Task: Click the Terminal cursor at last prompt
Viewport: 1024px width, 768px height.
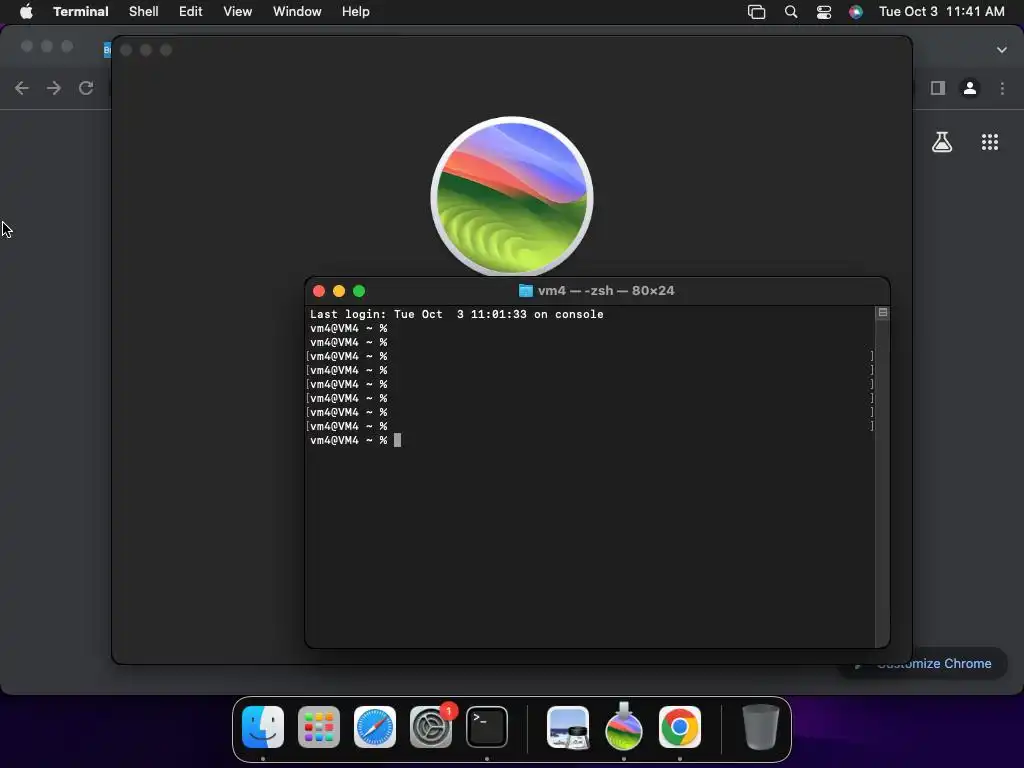Action: (x=397, y=440)
